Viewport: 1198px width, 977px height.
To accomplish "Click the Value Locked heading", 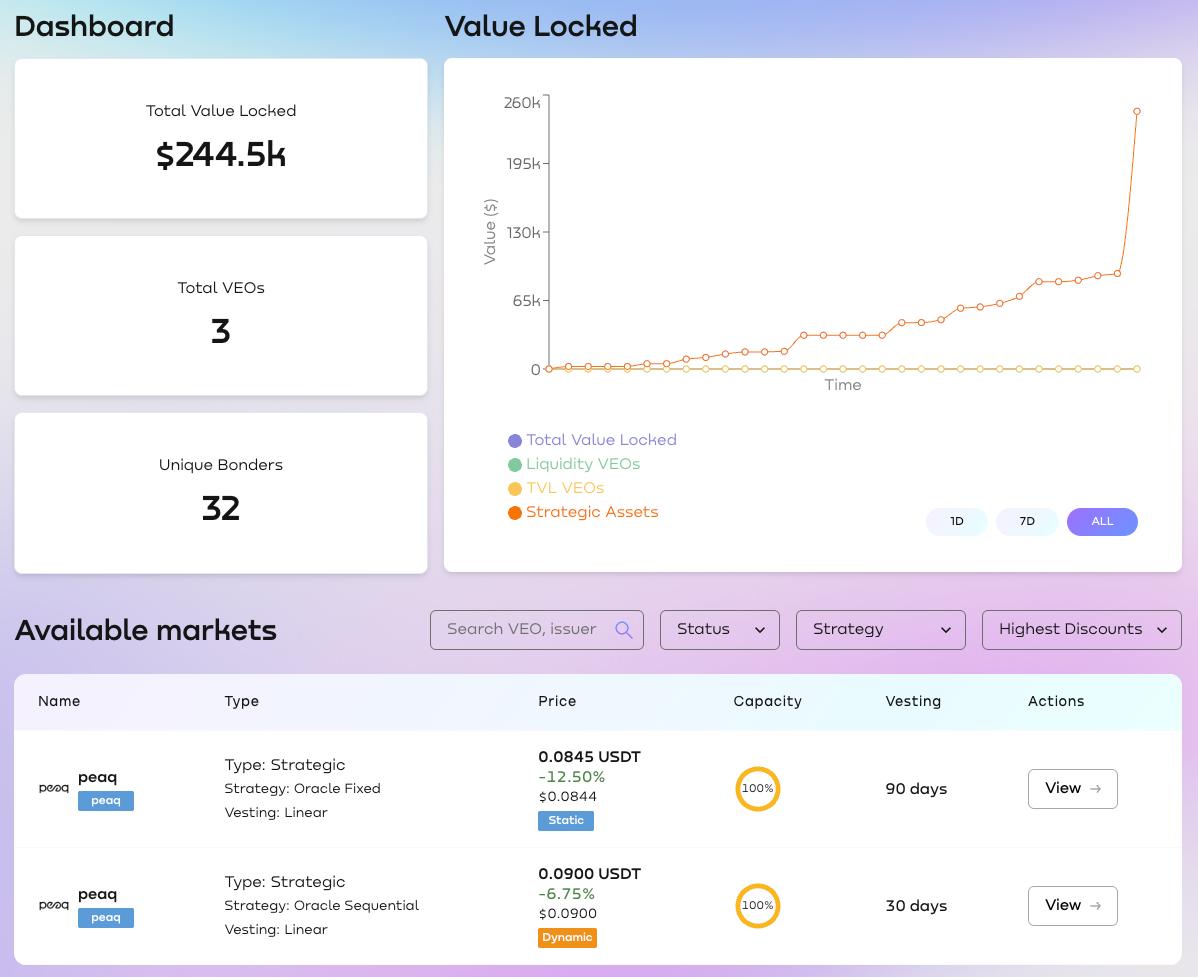I will (541, 27).
